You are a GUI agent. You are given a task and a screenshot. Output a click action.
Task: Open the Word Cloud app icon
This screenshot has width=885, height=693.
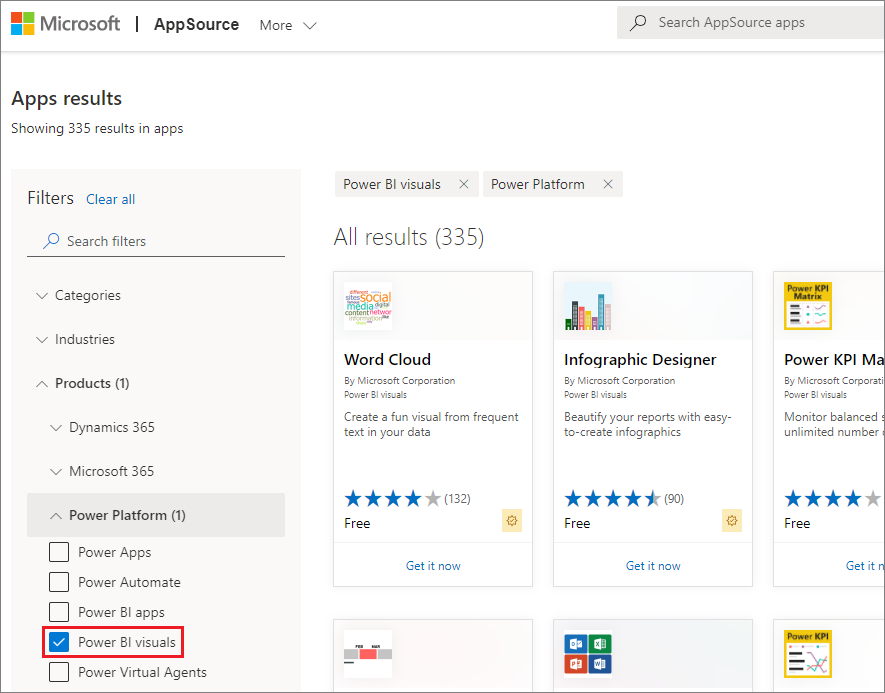(x=368, y=306)
